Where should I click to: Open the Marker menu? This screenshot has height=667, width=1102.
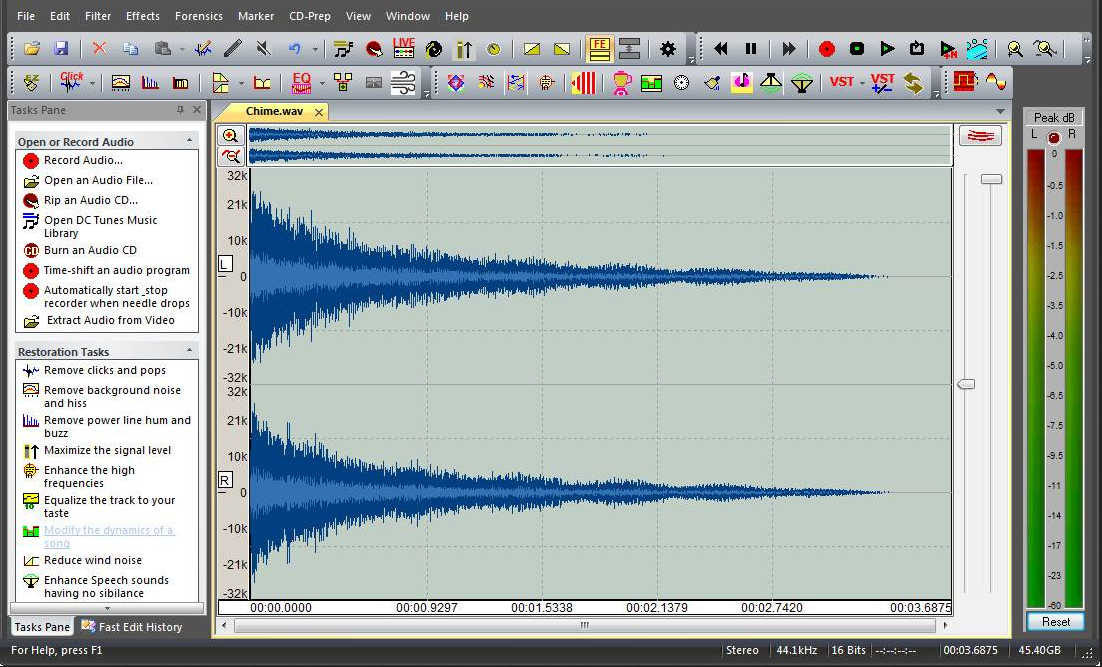[256, 15]
